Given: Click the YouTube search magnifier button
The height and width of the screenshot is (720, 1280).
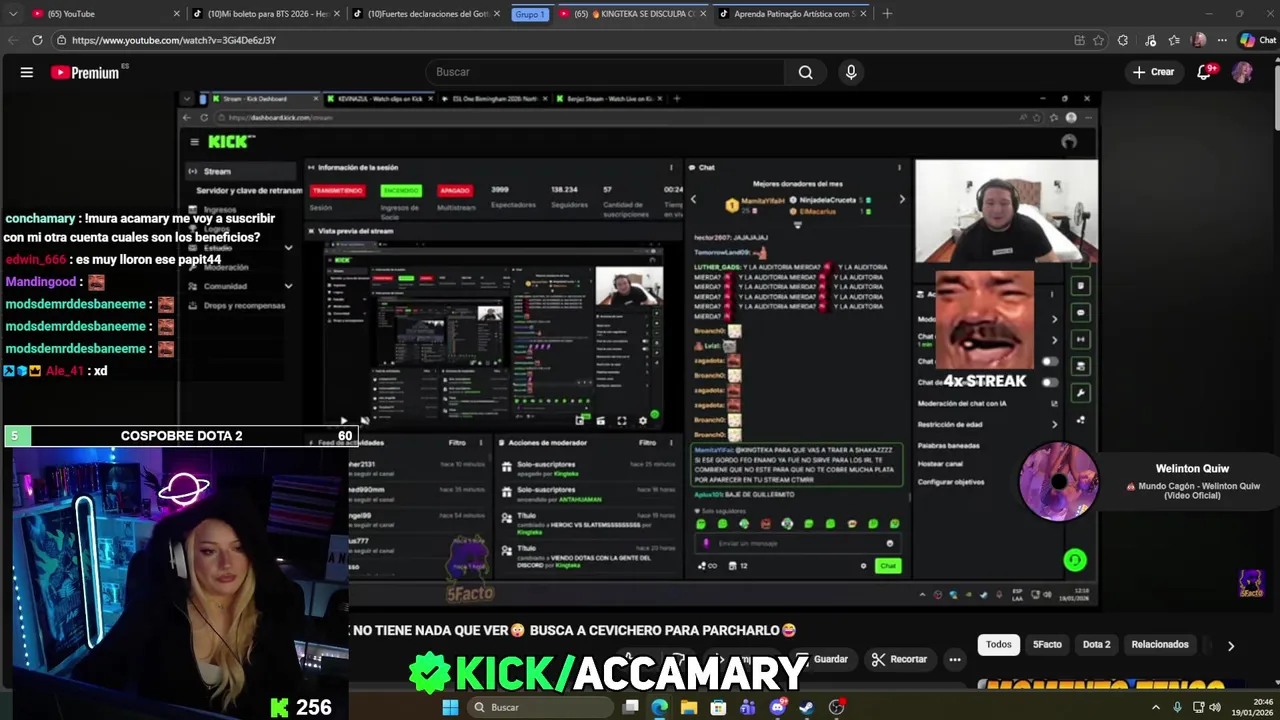Looking at the screenshot, I should pos(805,72).
